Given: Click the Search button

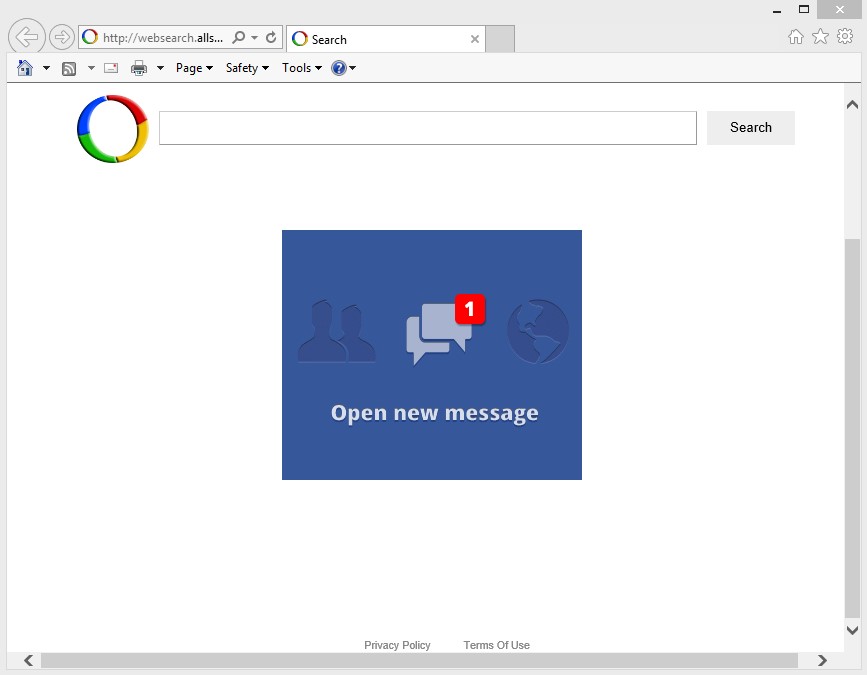Looking at the screenshot, I should point(750,128).
